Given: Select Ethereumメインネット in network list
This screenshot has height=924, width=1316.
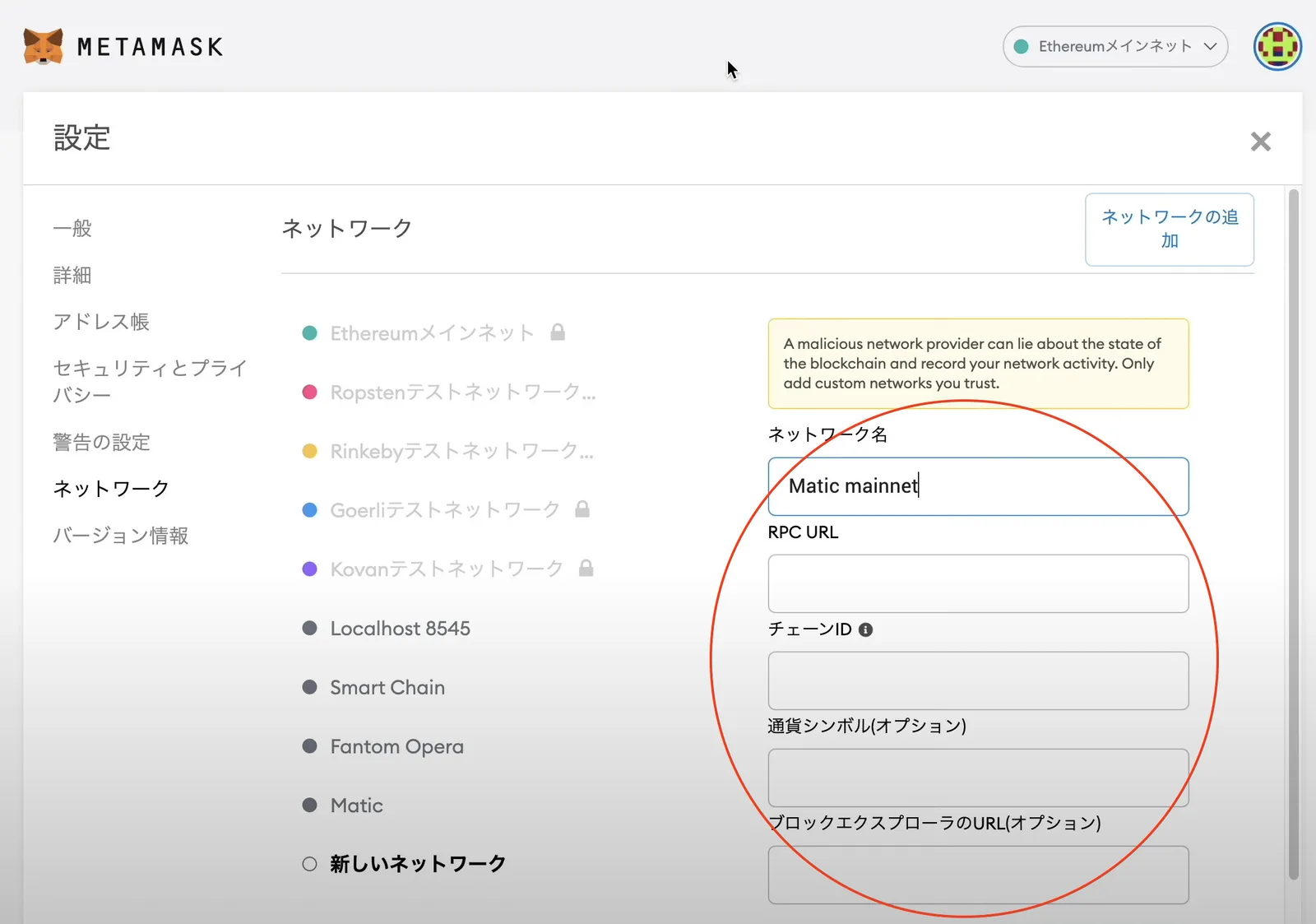Looking at the screenshot, I should [433, 333].
